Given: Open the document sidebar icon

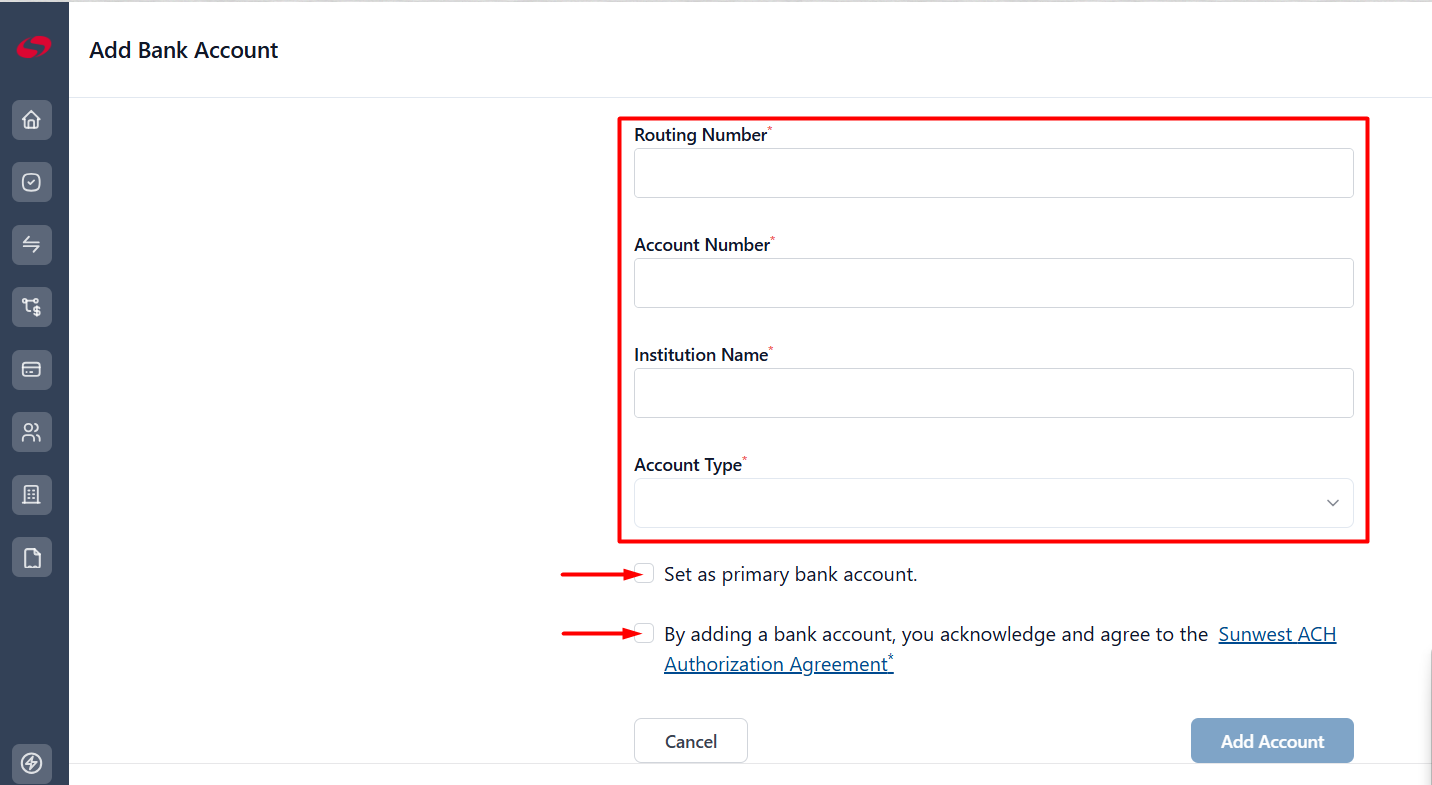Looking at the screenshot, I should tap(32, 557).
